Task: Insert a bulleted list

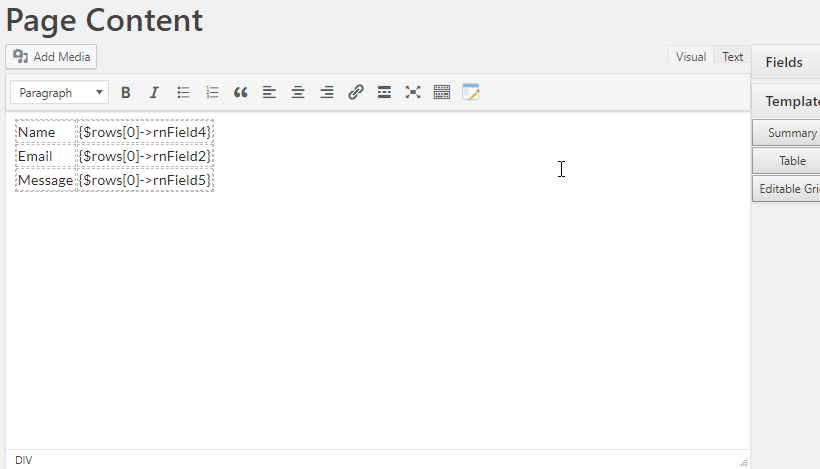Action: [x=183, y=93]
